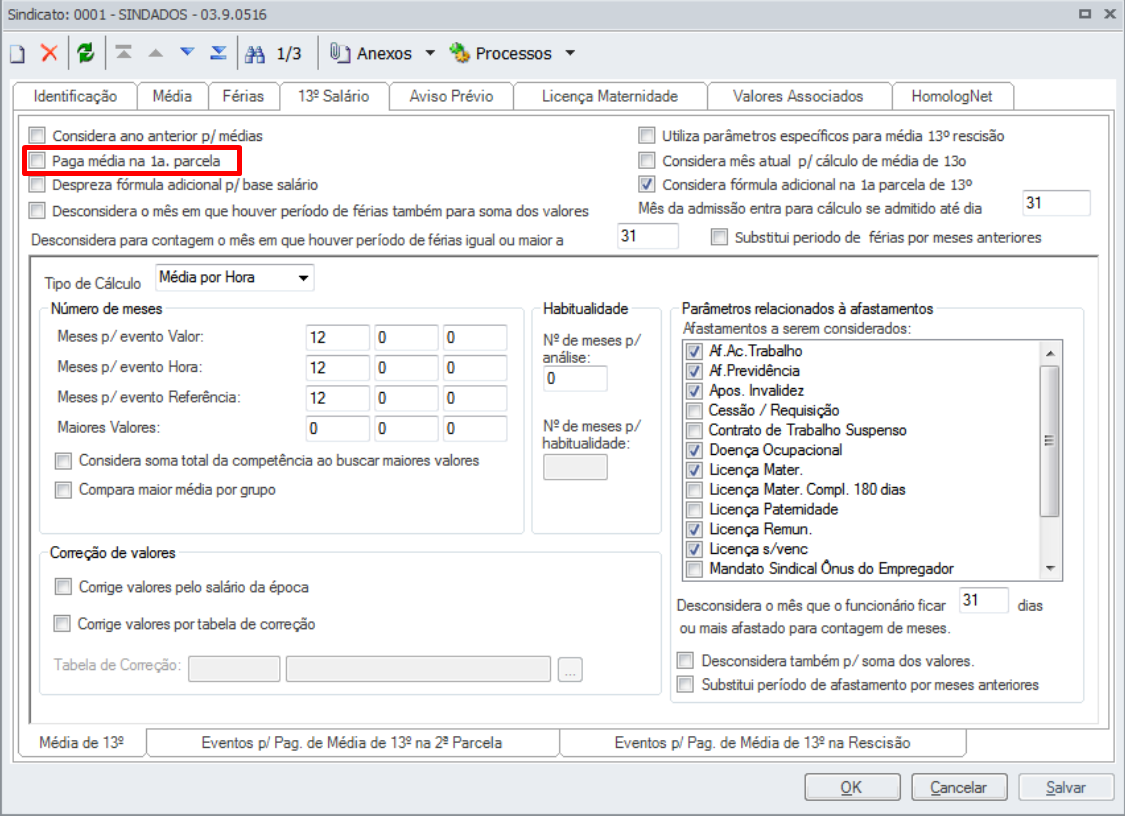This screenshot has height=816, width=1125.
Task: Check Desconsidera também p/ soma dos valores
Action: pyautogui.click(x=686, y=660)
